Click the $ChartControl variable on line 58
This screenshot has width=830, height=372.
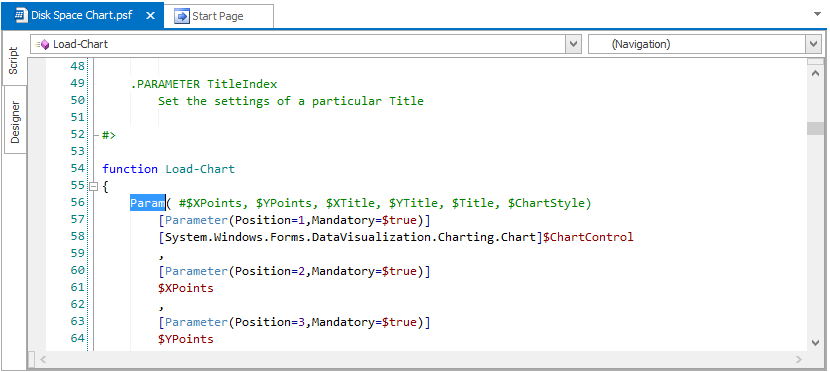[x=588, y=237]
